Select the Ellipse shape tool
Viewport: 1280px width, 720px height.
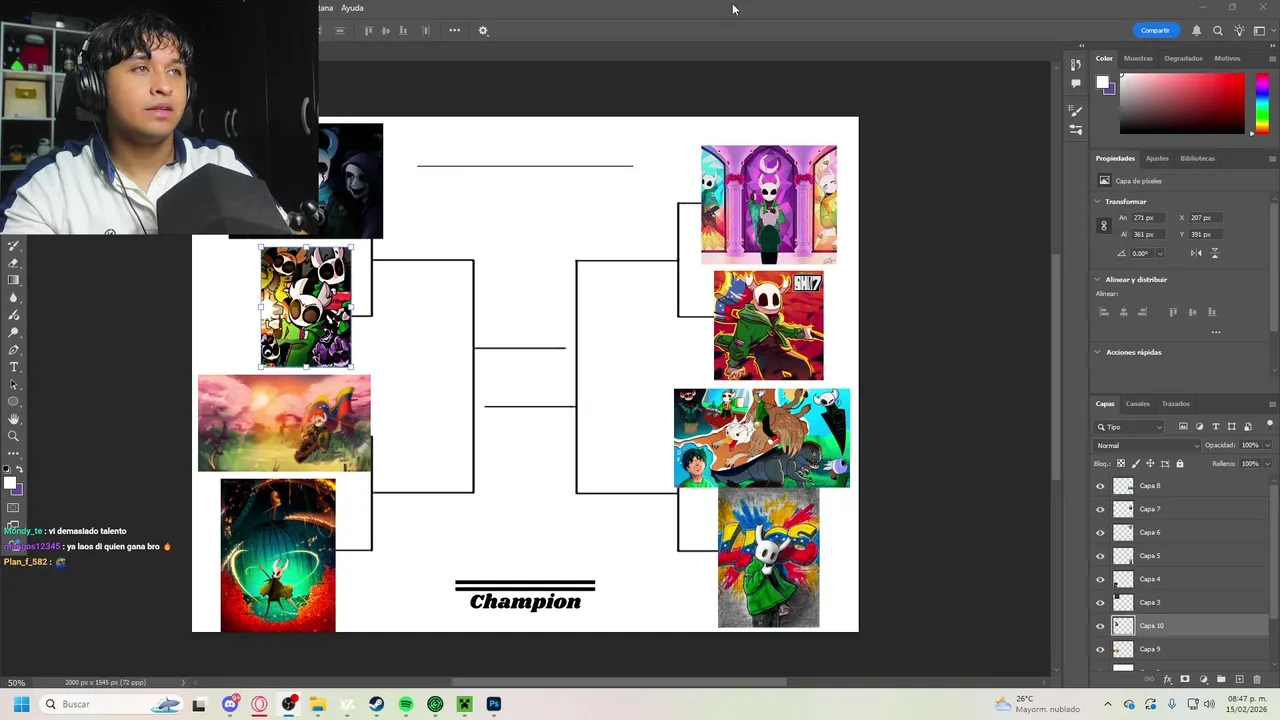[x=14, y=401]
